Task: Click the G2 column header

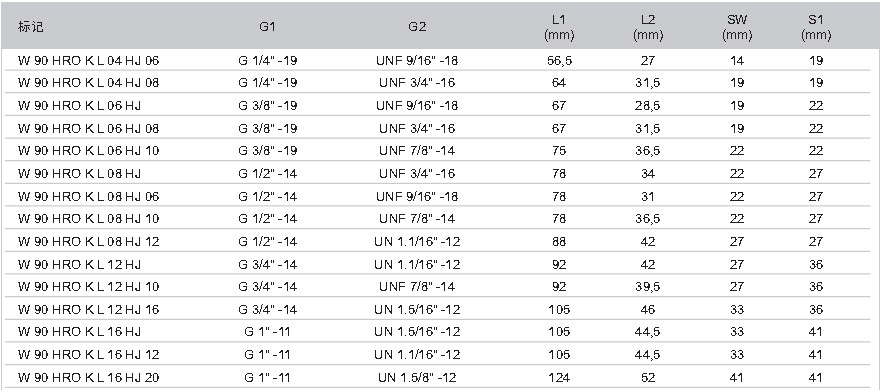Action: pos(417,27)
